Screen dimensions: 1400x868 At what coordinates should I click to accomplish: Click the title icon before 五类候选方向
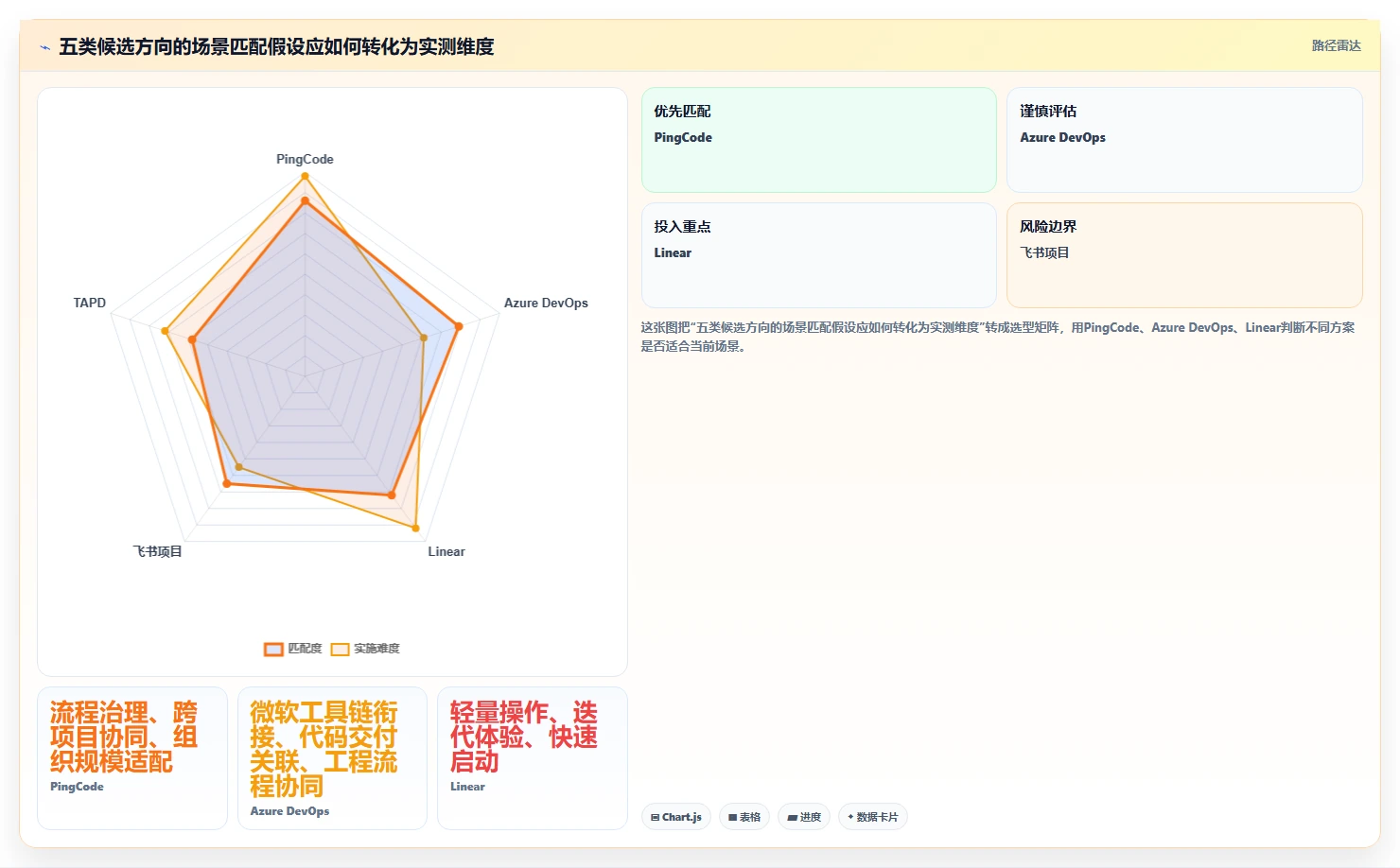click(44, 47)
